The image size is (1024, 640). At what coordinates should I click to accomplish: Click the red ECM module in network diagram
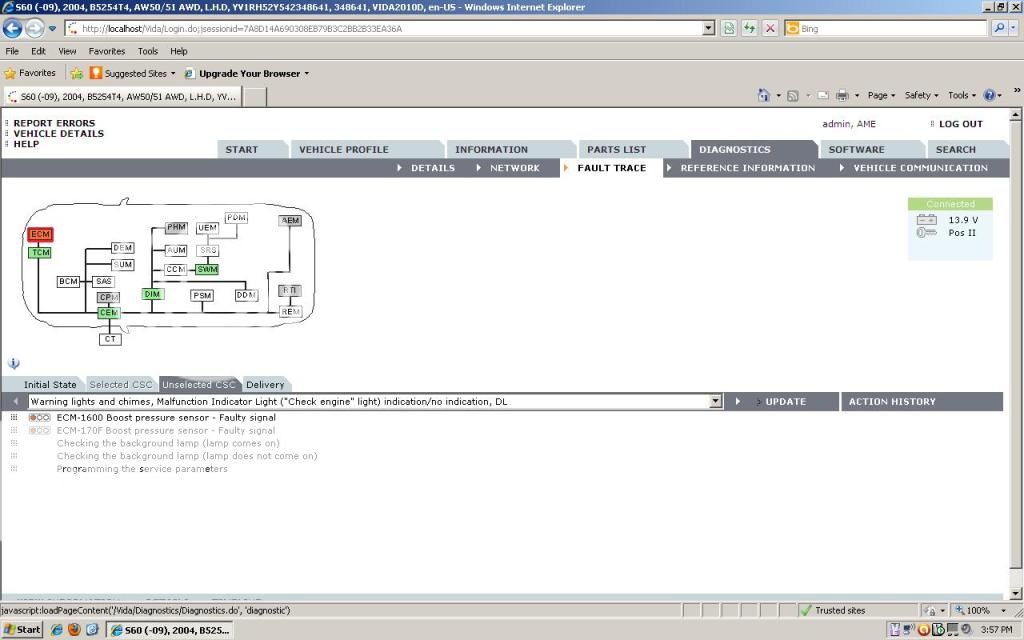(x=40, y=235)
